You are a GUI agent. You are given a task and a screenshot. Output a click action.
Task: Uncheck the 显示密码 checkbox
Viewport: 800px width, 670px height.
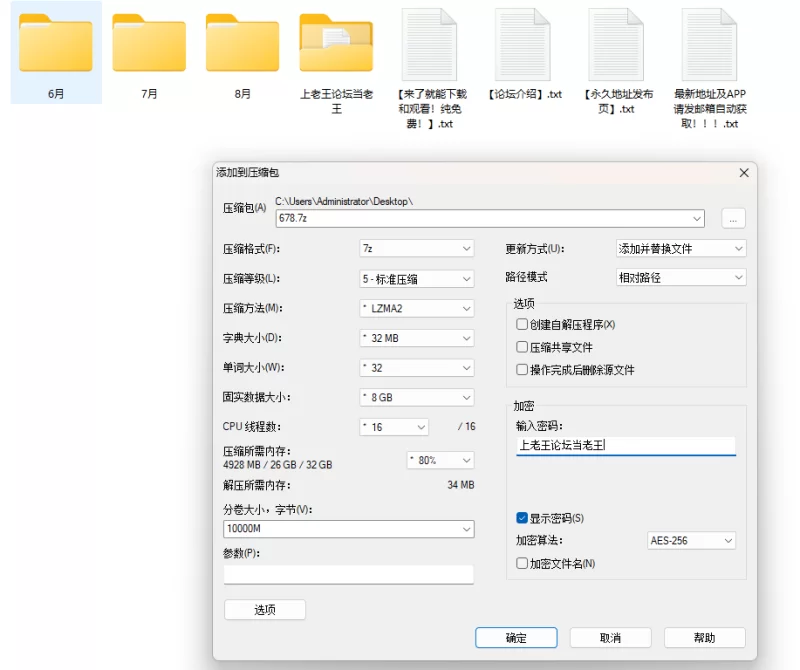521,518
